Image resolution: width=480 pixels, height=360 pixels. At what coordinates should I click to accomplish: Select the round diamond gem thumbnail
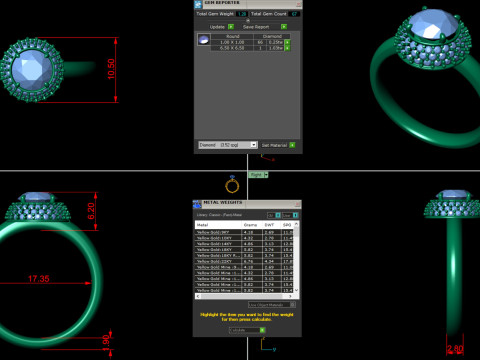203,39
